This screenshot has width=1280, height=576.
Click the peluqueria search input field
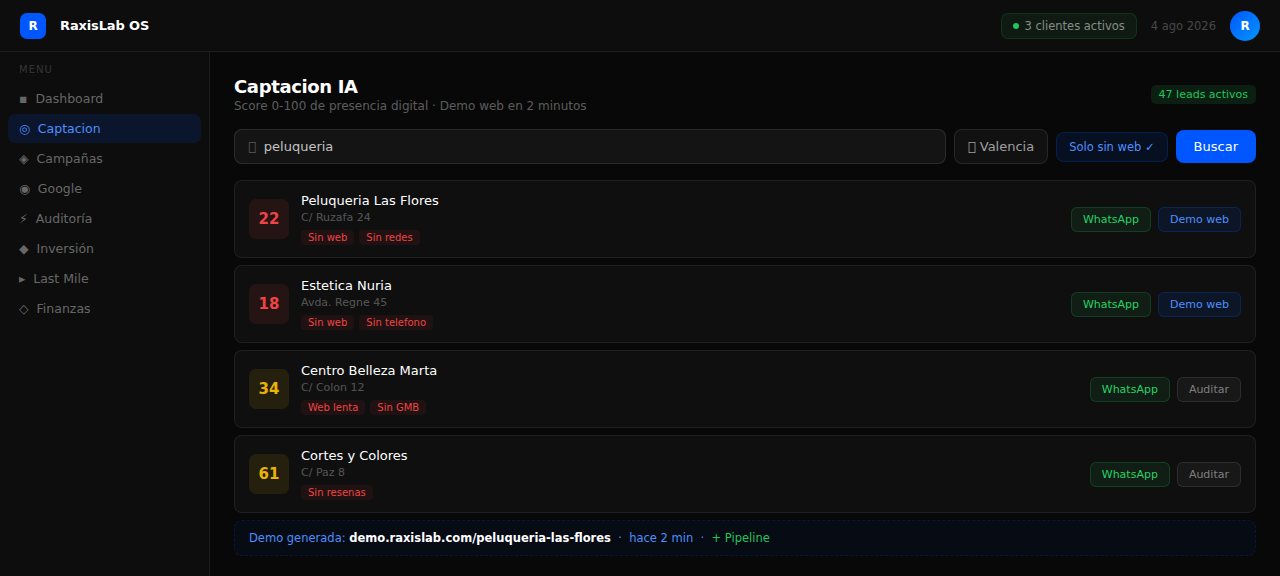click(x=590, y=146)
